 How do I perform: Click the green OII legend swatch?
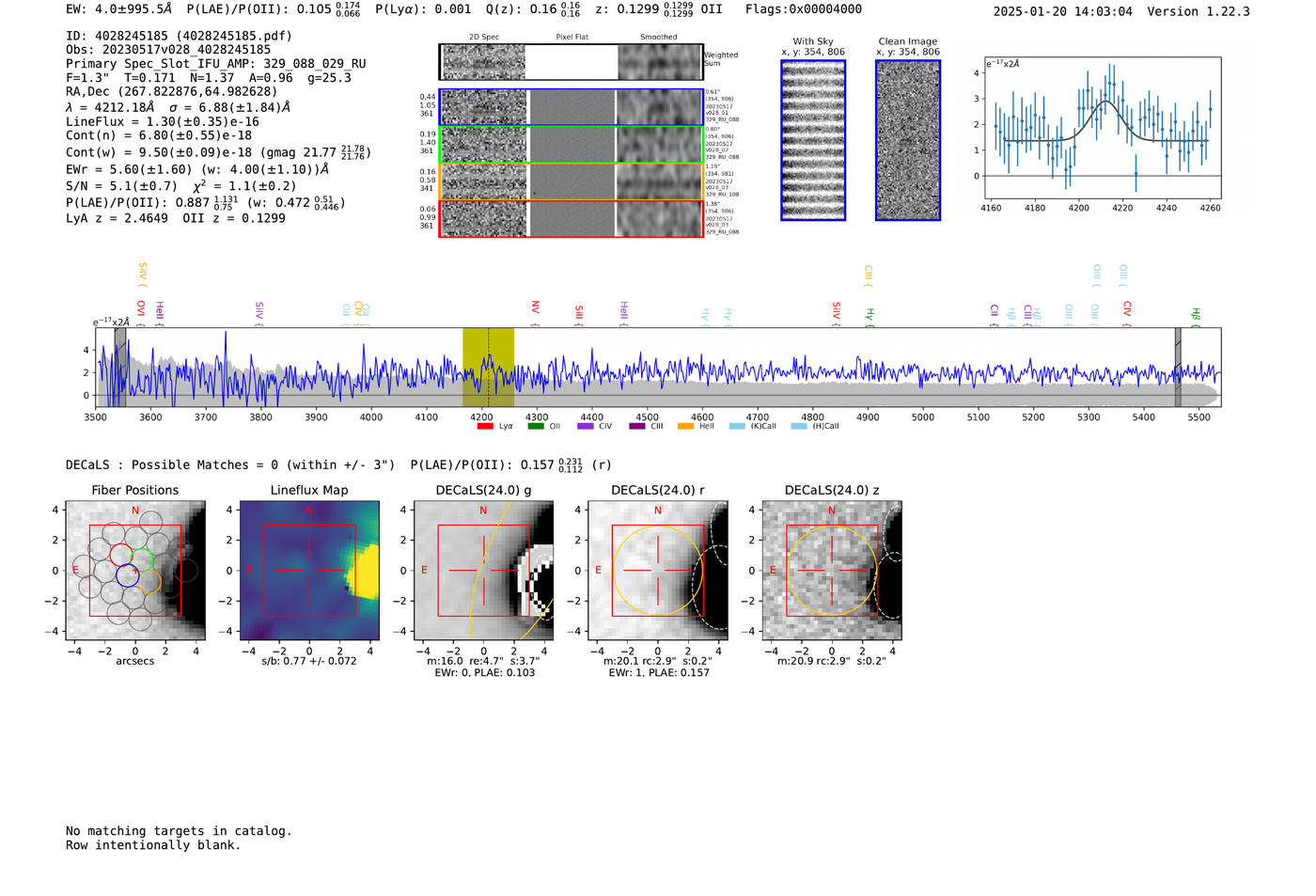point(536,426)
